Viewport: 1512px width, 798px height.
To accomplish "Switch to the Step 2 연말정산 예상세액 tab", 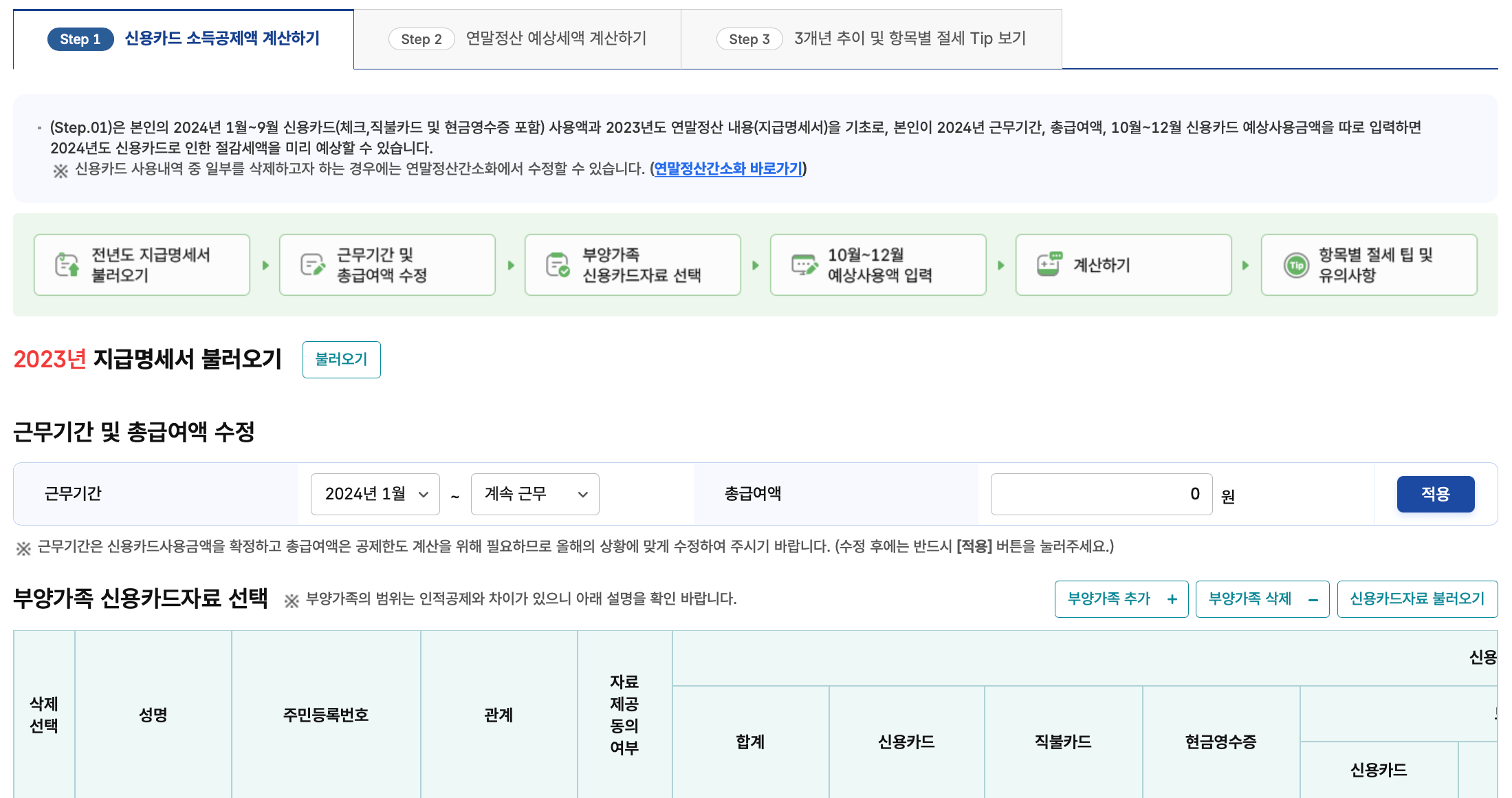I will coord(521,39).
